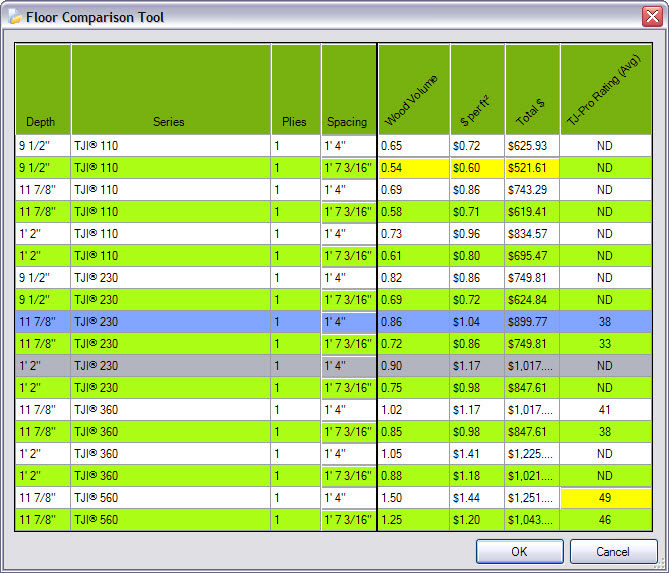
Task: Click the TJ-Pro Rating (Avg) column header
Action: [606, 89]
